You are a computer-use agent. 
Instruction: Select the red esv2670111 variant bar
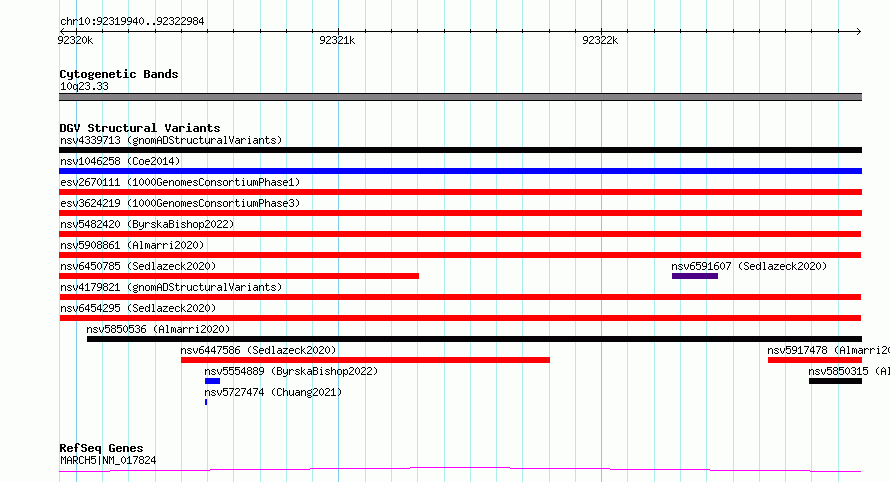pyautogui.click(x=460, y=192)
